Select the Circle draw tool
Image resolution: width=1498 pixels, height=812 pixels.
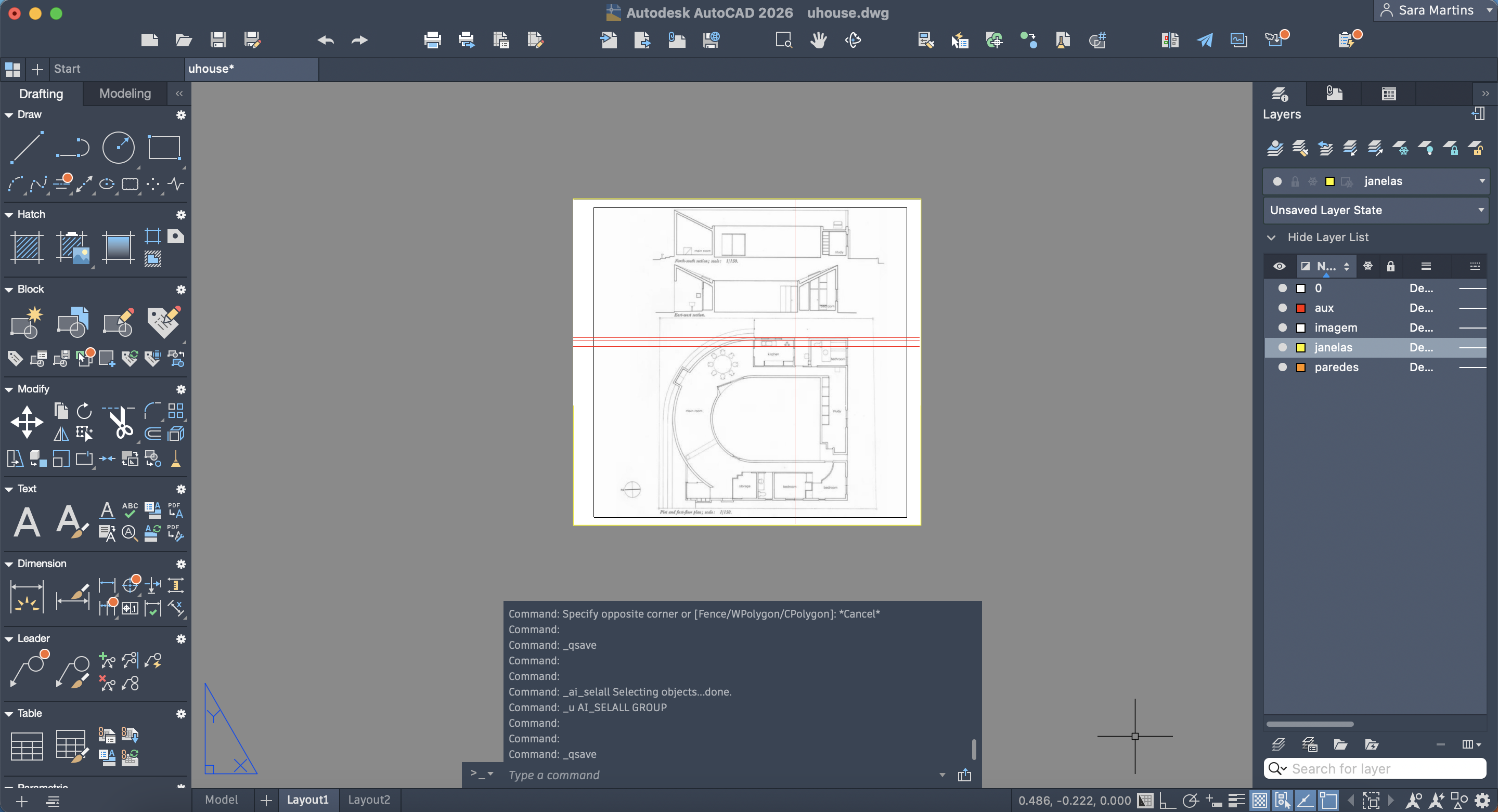[x=118, y=147]
